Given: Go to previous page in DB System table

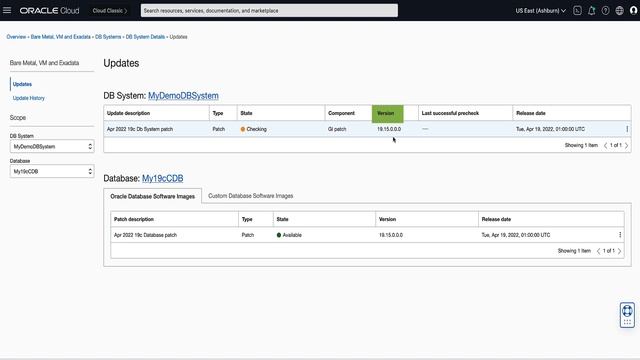Looking at the screenshot, I should click(605, 145).
